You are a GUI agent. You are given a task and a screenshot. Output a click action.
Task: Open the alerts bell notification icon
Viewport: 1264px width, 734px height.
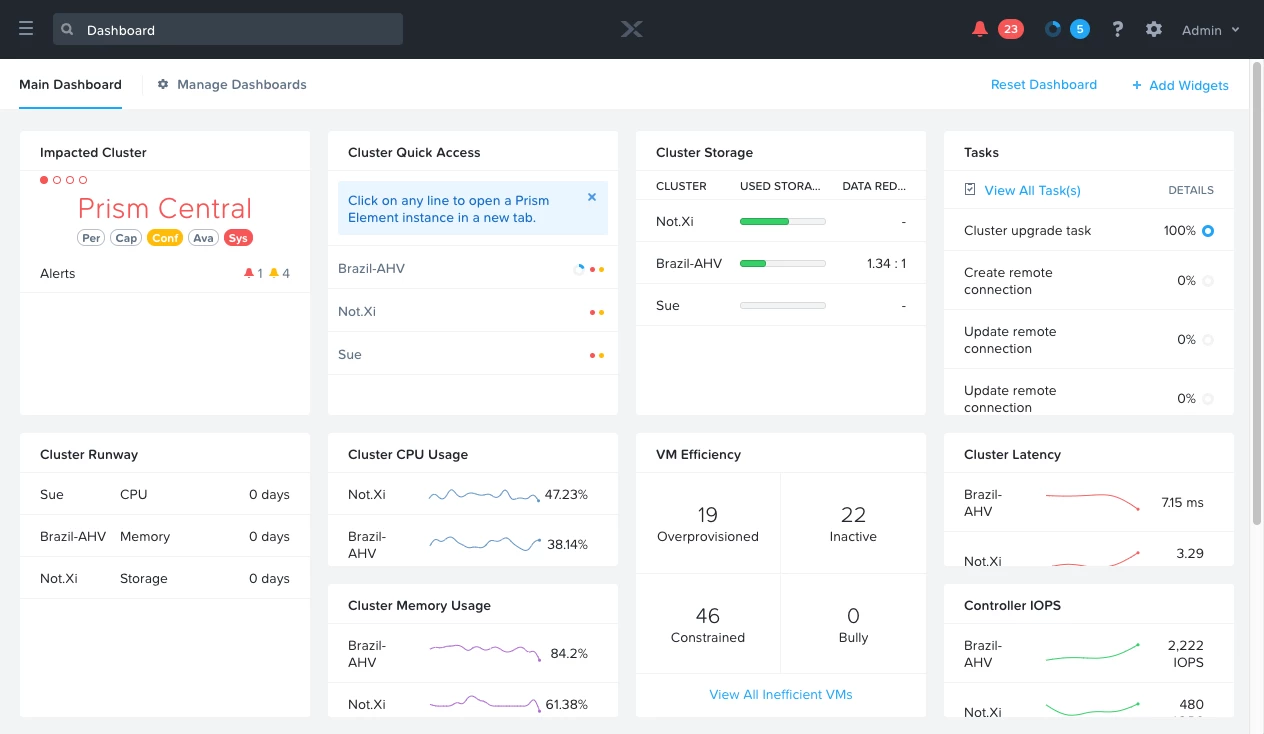click(x=980, y=29)
